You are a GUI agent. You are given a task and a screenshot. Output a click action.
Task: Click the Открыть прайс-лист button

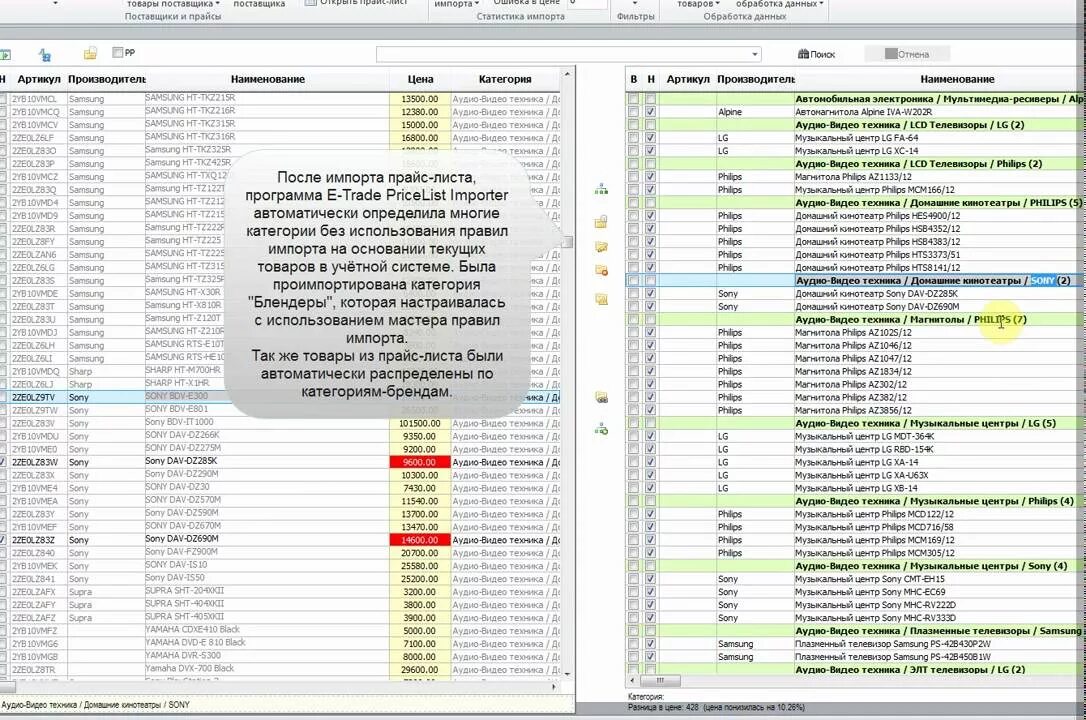(356, 3)
